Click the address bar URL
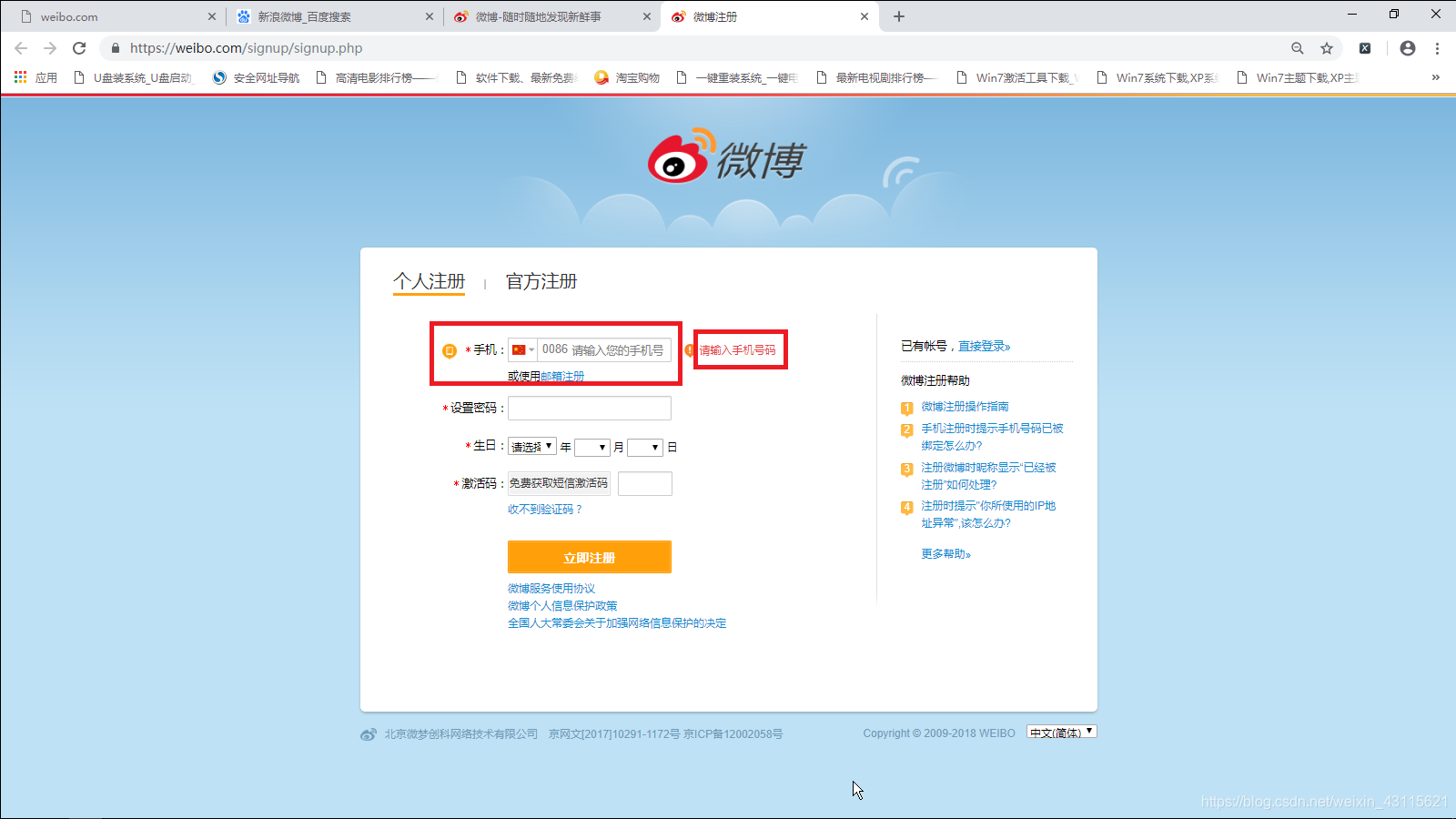This screenshot has height=819, width=1456. click(246, 48)
